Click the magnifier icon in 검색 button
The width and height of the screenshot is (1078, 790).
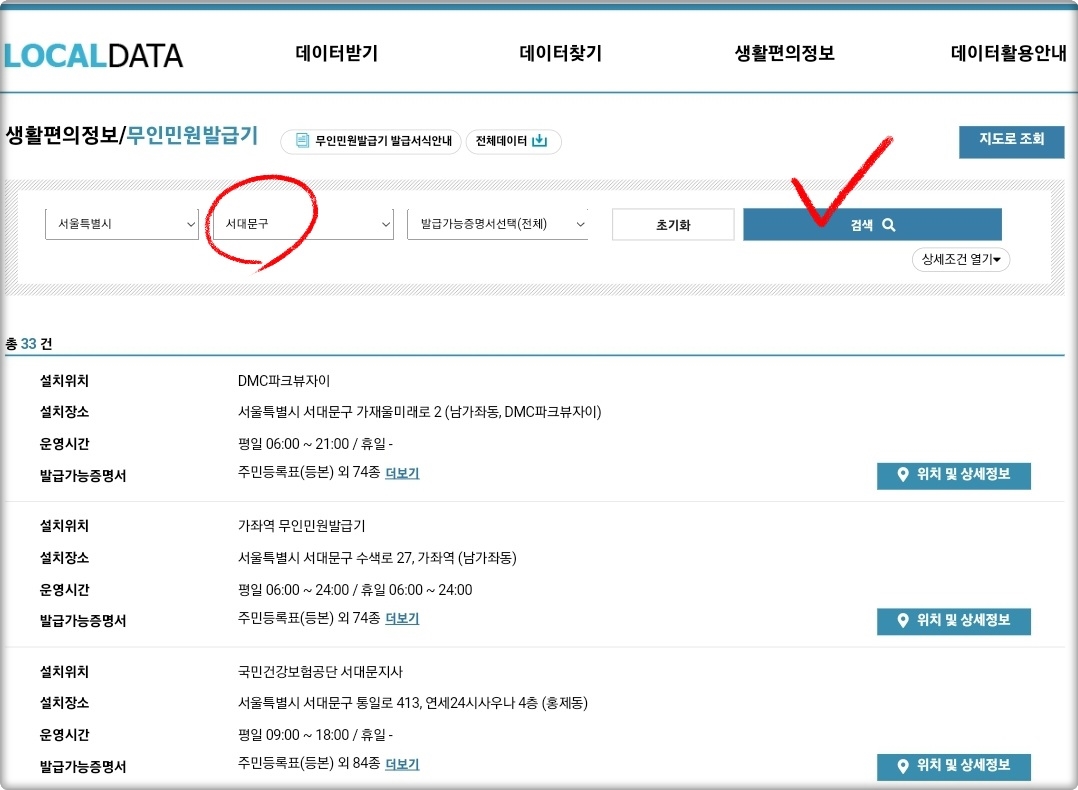[x=888, y=225]
